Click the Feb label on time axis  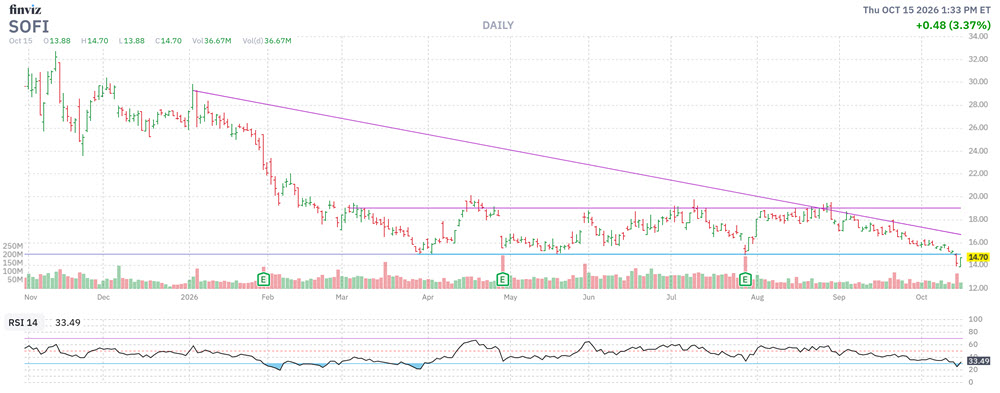pyautogui.click(x=267, y=297)
